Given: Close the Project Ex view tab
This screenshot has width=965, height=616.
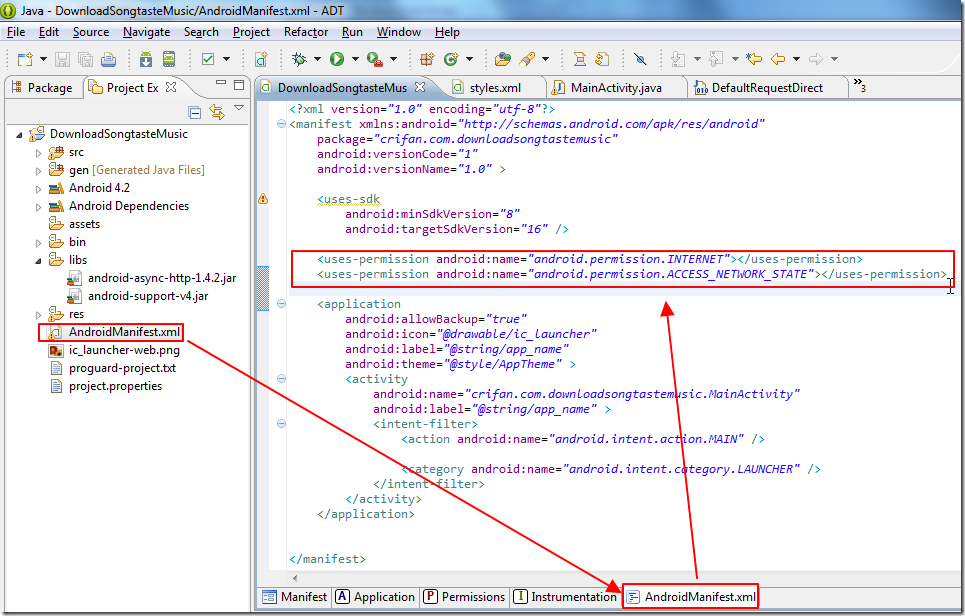Looking at the screenshot, I should click(x=171, y=87).
